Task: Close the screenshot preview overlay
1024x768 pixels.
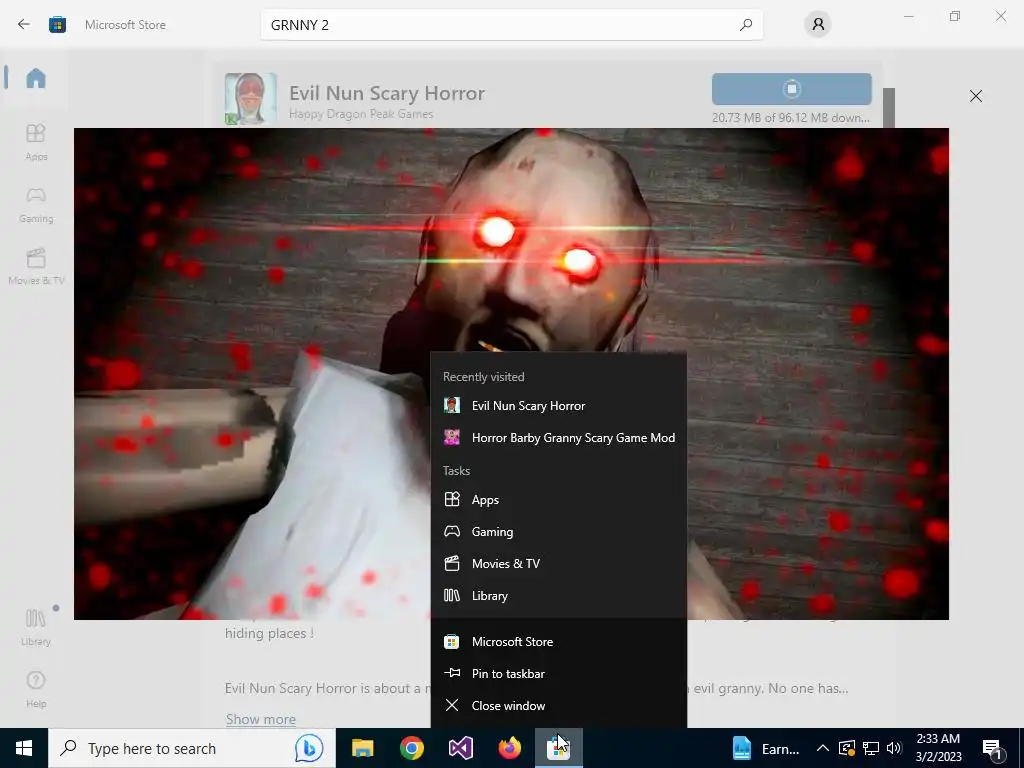Action: point(976,96)
